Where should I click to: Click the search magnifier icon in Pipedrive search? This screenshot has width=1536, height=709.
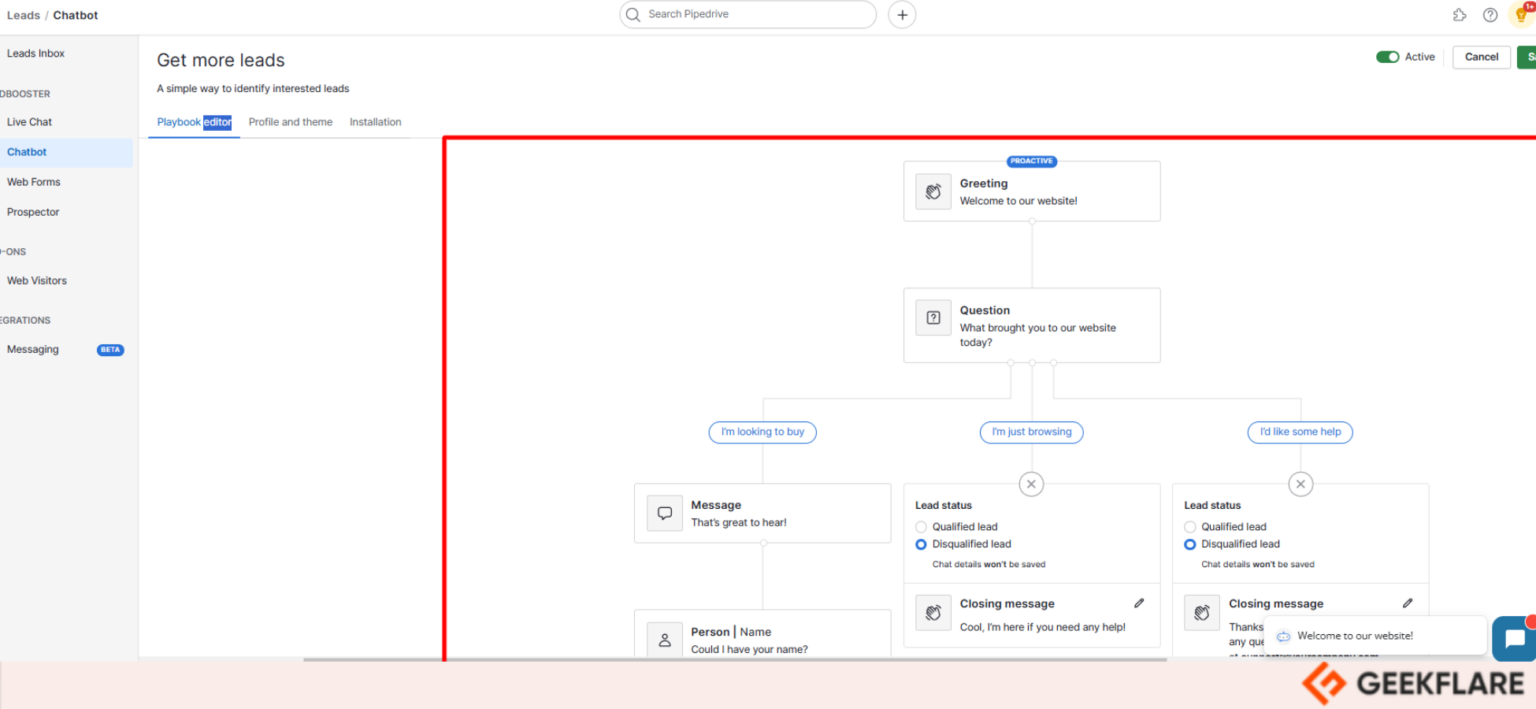633,15
